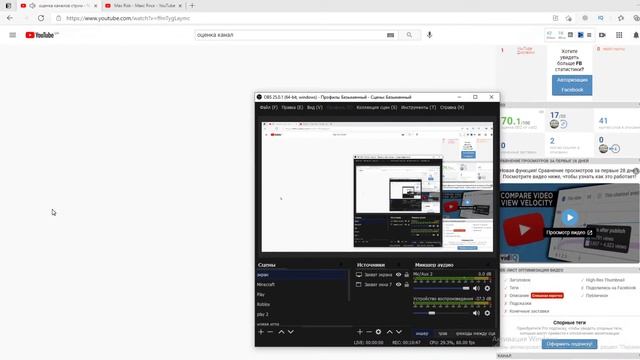This screenshot has height=360, width=640.
Task: Click the Facebook authorization button
Action: click(572, 85)
